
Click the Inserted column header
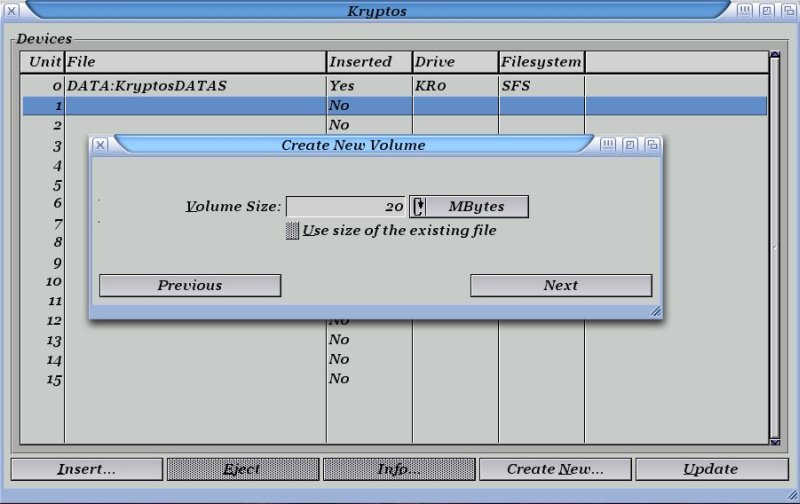point(369,62)
